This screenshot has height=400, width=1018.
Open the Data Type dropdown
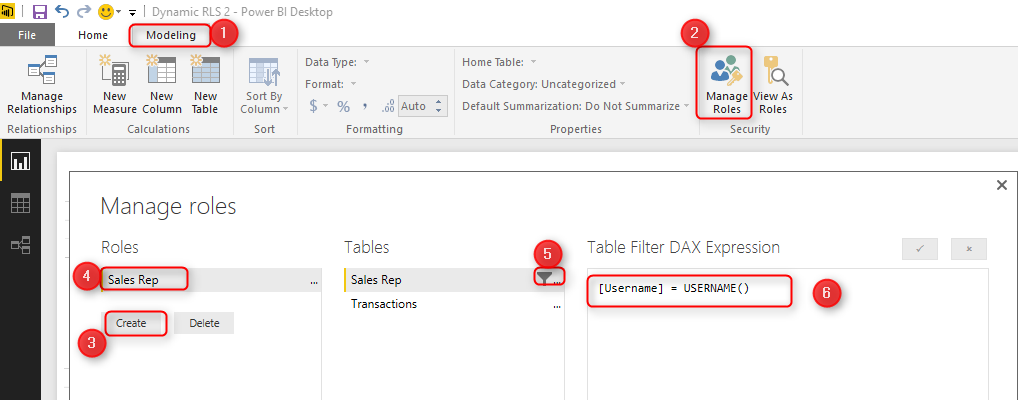[x=337, y=62]
